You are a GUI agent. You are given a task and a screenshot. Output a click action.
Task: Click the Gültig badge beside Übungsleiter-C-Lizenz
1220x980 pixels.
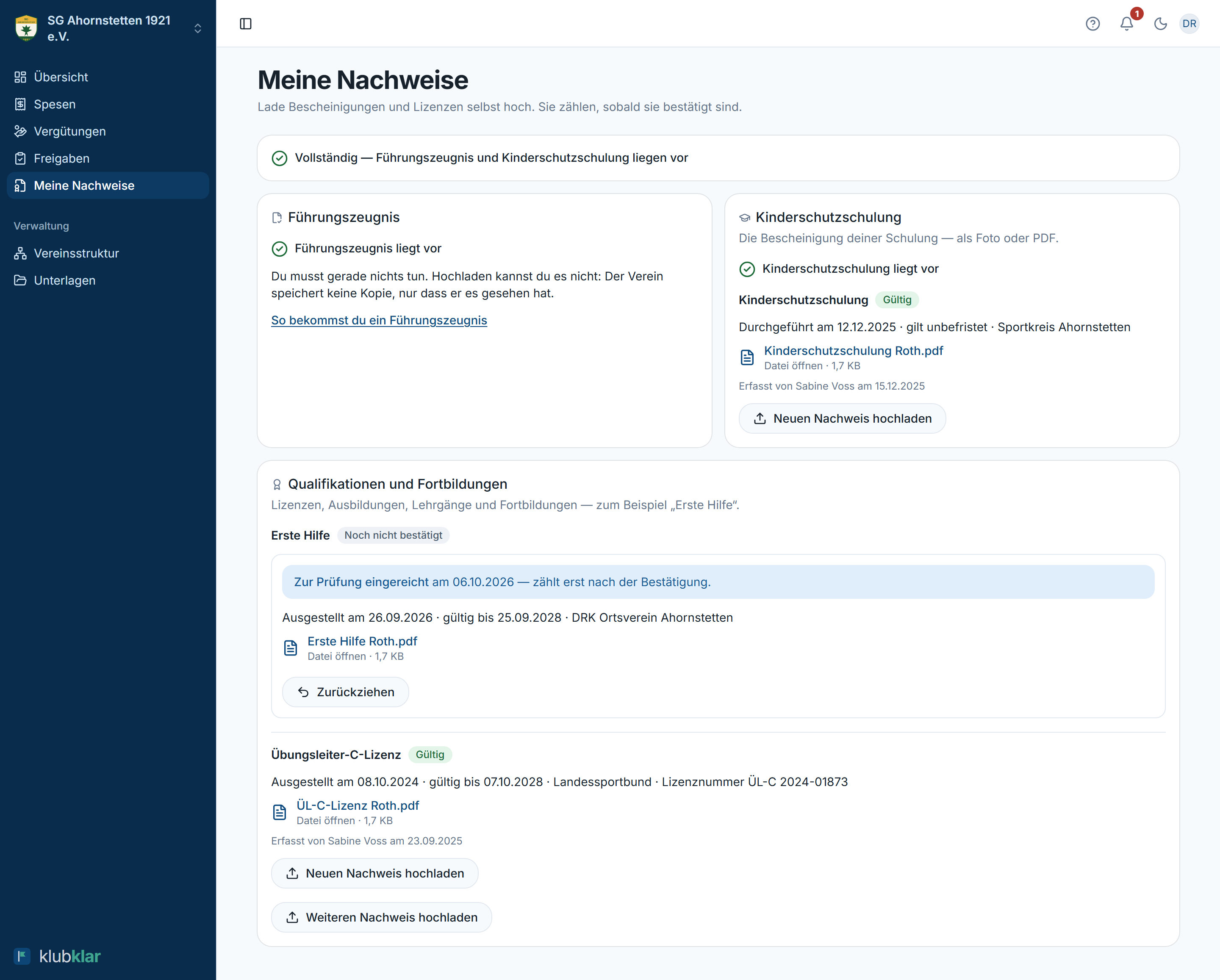[430, 755]
